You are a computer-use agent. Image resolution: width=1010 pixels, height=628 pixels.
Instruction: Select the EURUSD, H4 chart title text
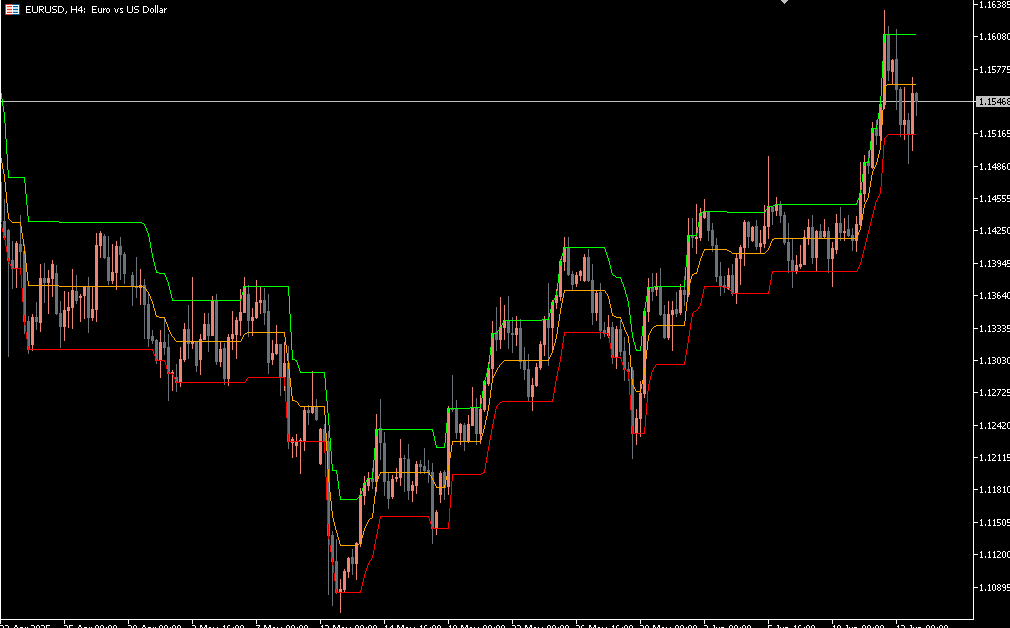(x=96, y=9)
